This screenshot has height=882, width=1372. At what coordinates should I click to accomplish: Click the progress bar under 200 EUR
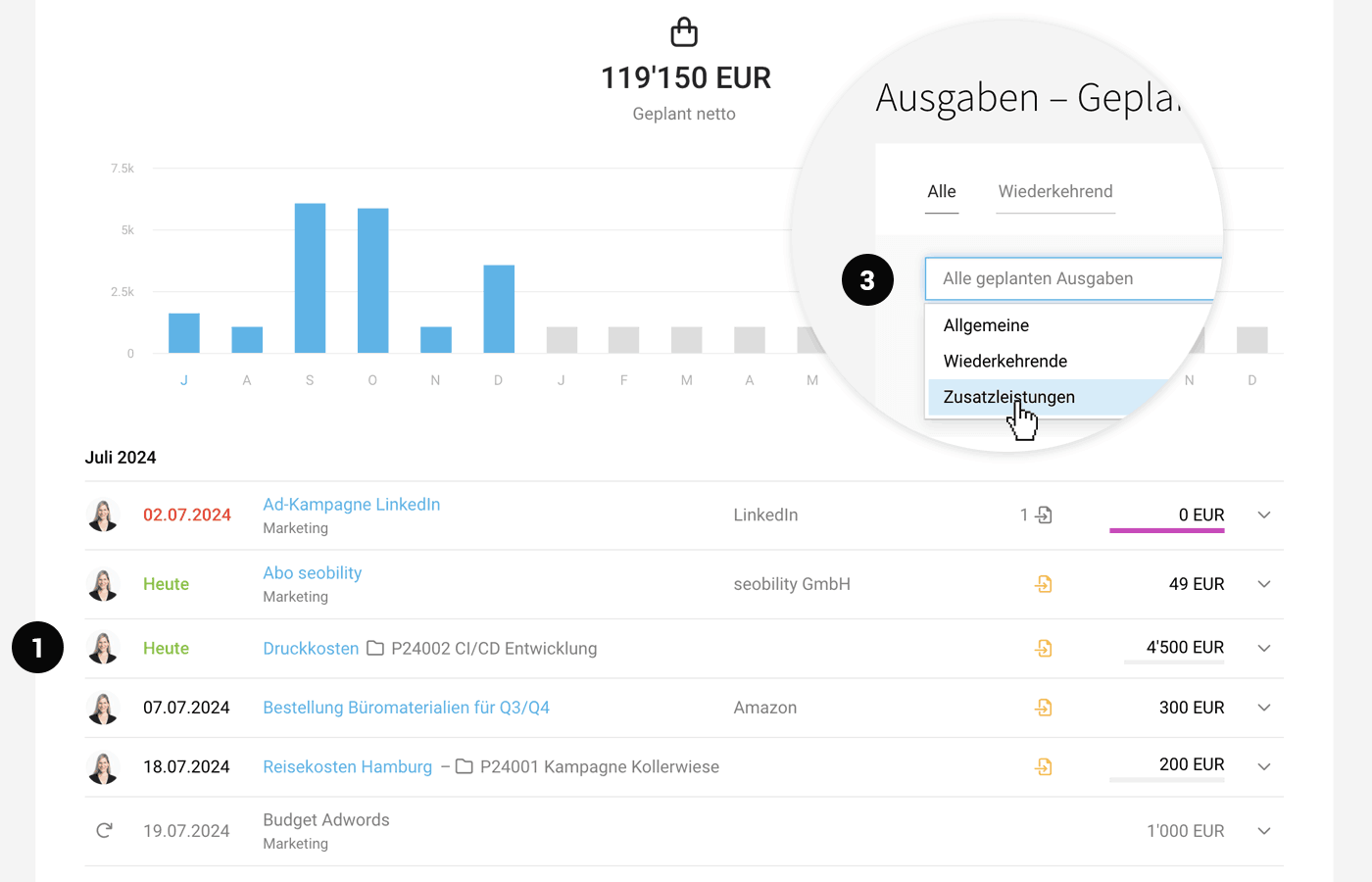pos(1167,780)
